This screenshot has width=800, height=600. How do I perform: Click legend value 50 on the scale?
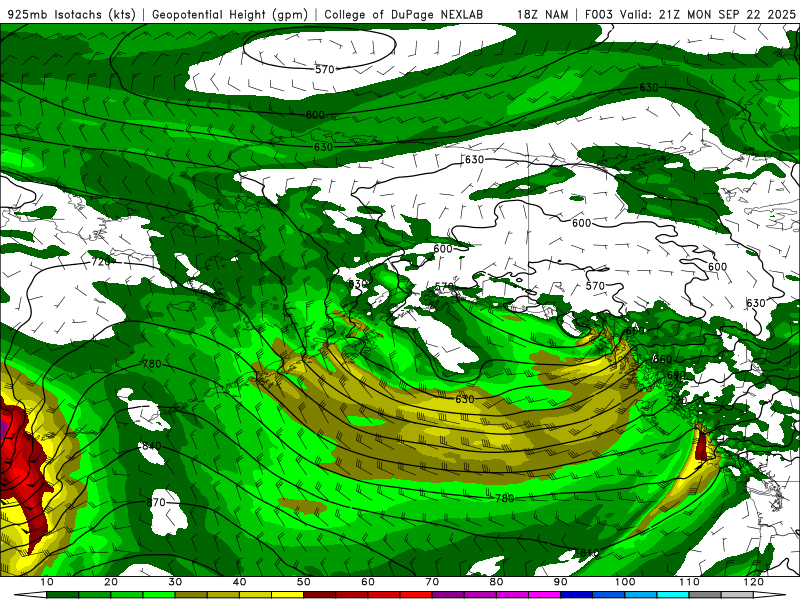point(304,582)
